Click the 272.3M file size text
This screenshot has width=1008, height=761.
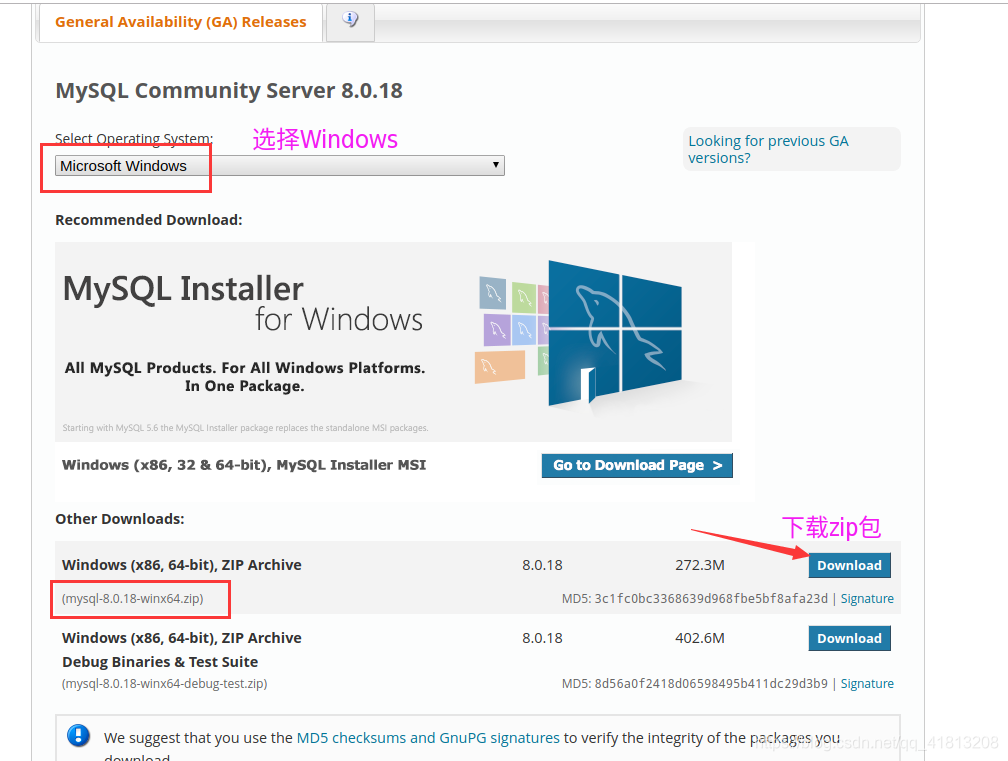tap(699, 565)
